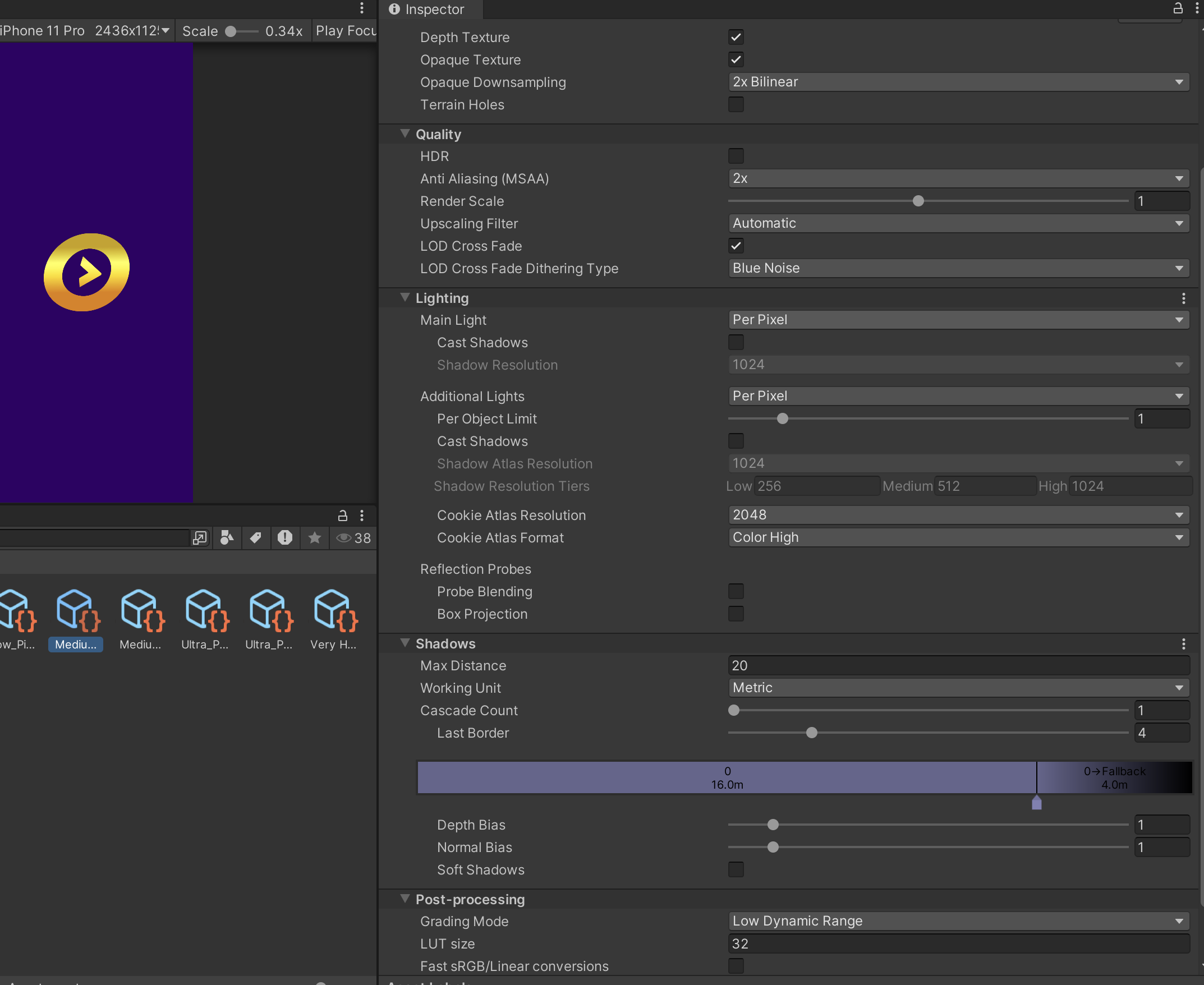Image resolution: width=1204 pixels, height=985 pixels.
Task: Click the LUT size input field
Action: (958, 943)
